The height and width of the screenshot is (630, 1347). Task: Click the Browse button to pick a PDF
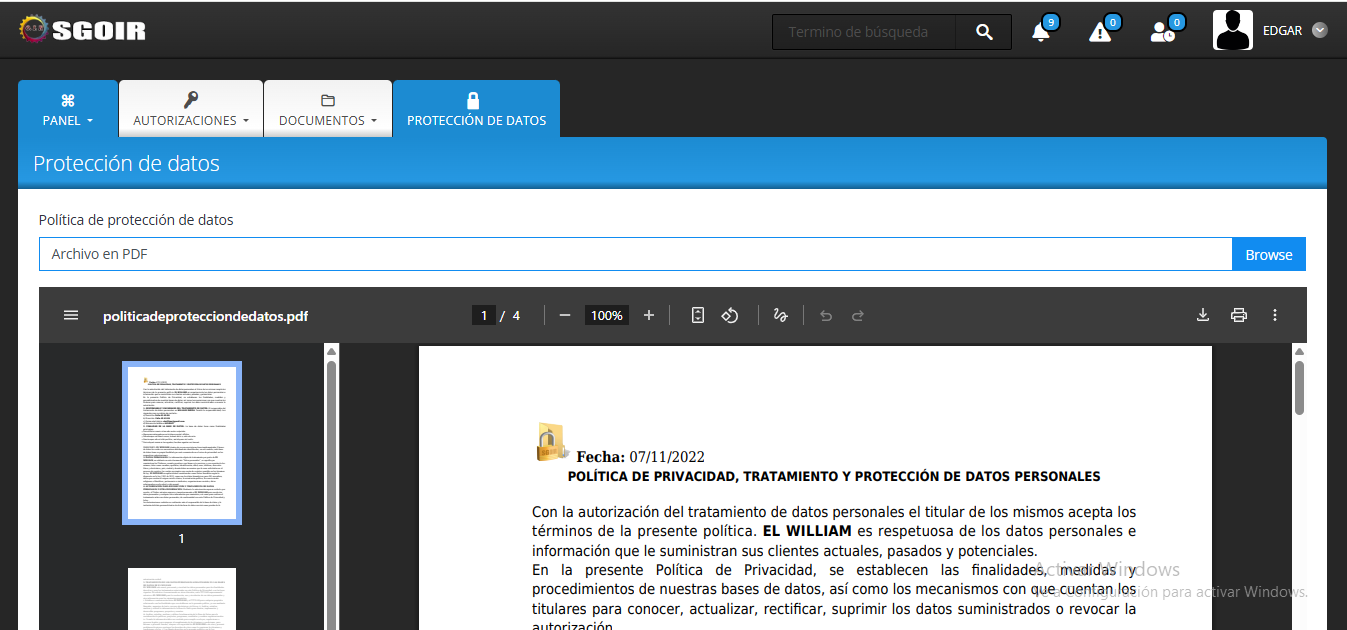(x=1268, y=254)
